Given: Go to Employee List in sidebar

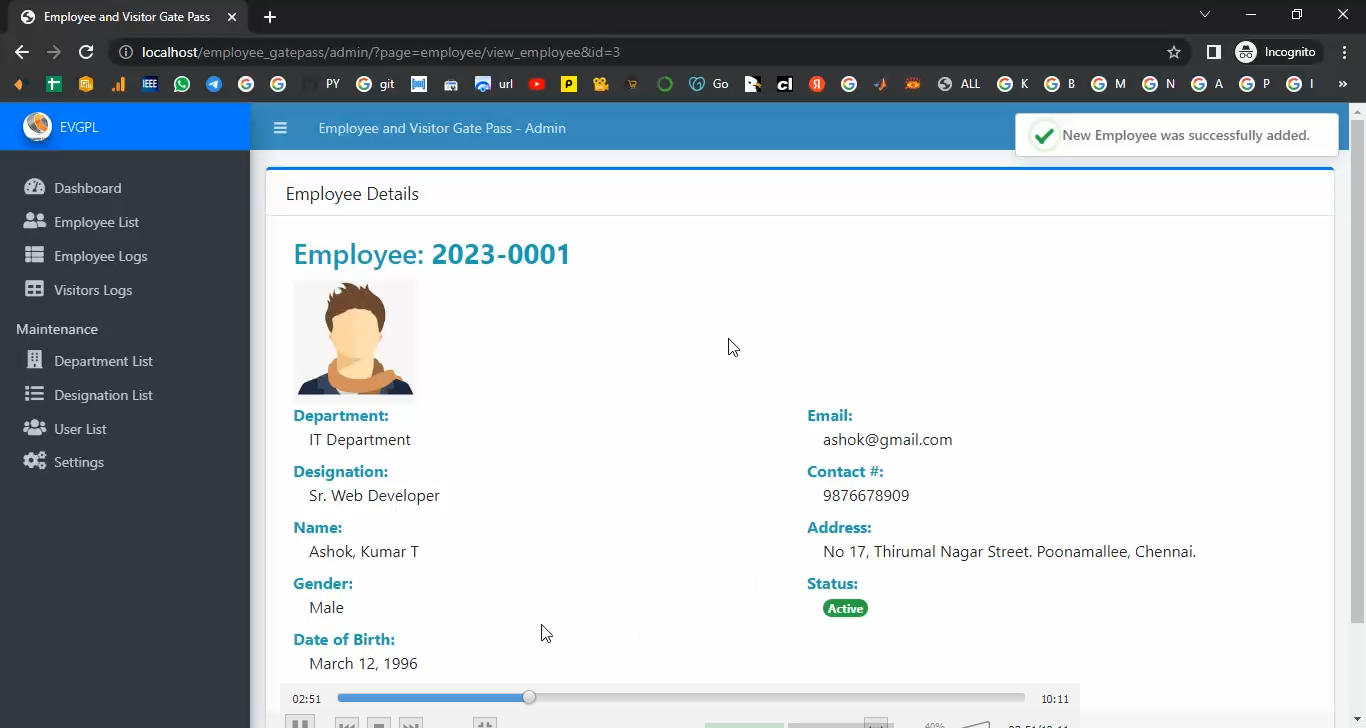Looking at the screenshot, I should pos(96,222).
